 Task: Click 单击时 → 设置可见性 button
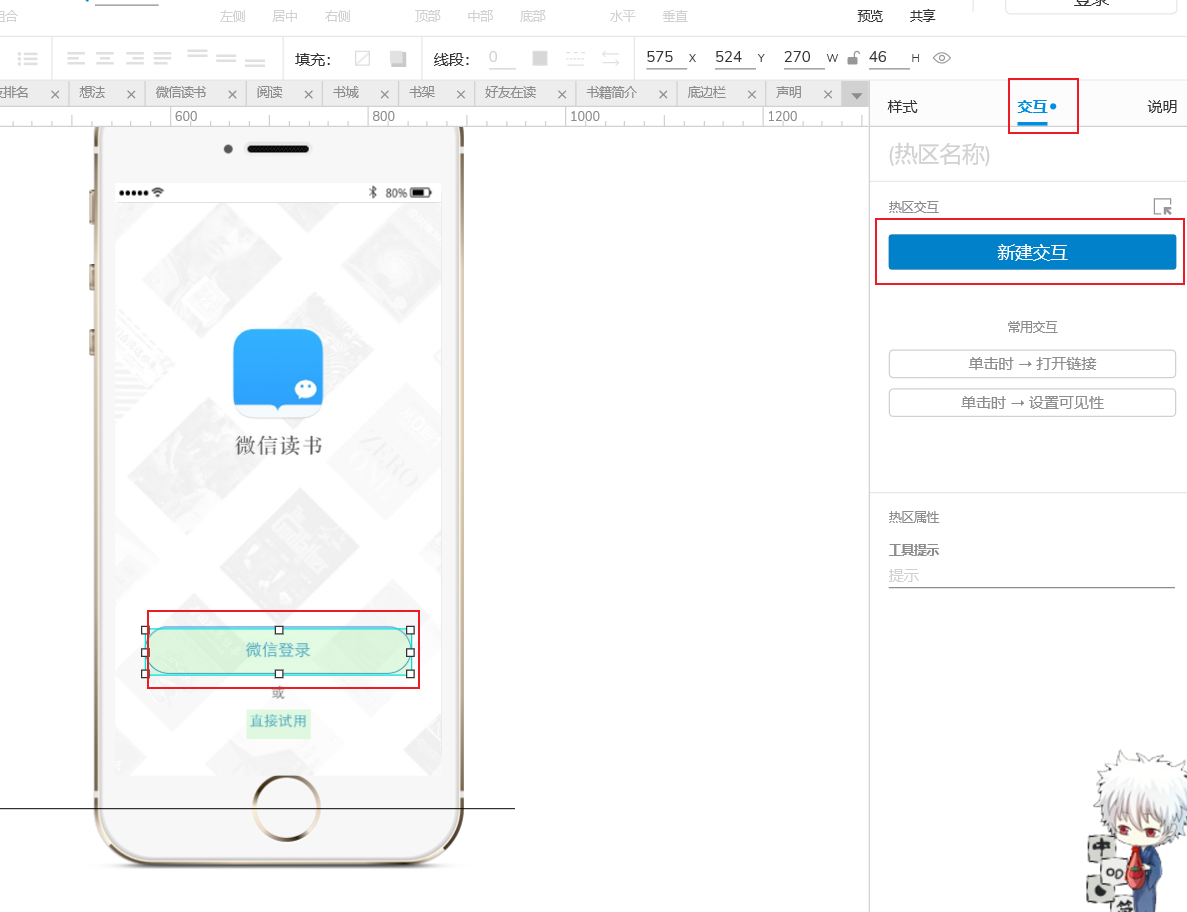click(1032, 403)
